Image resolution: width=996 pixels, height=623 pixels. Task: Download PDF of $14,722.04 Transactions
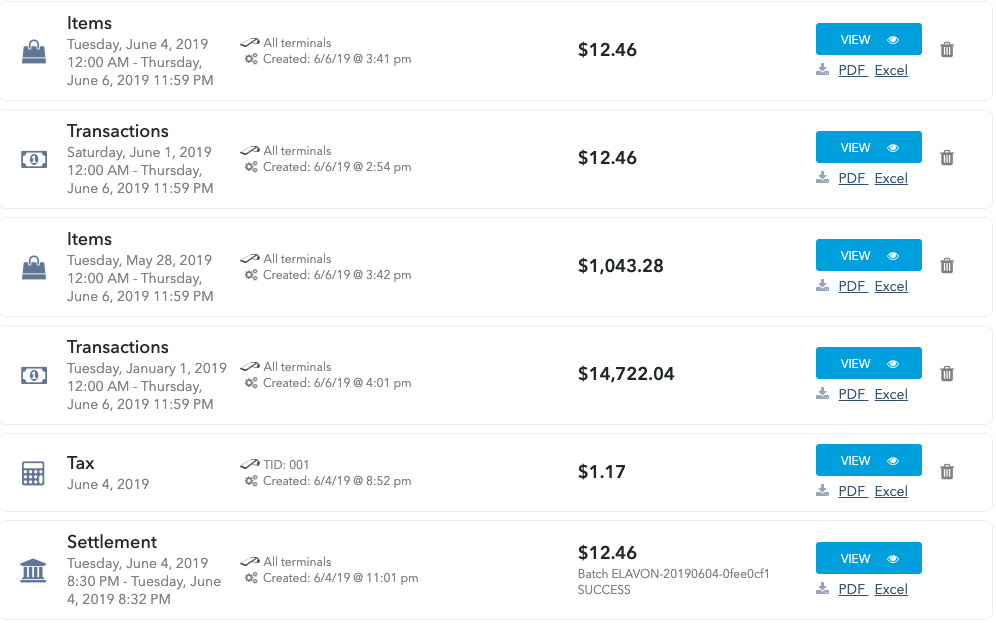pos(852,394)
